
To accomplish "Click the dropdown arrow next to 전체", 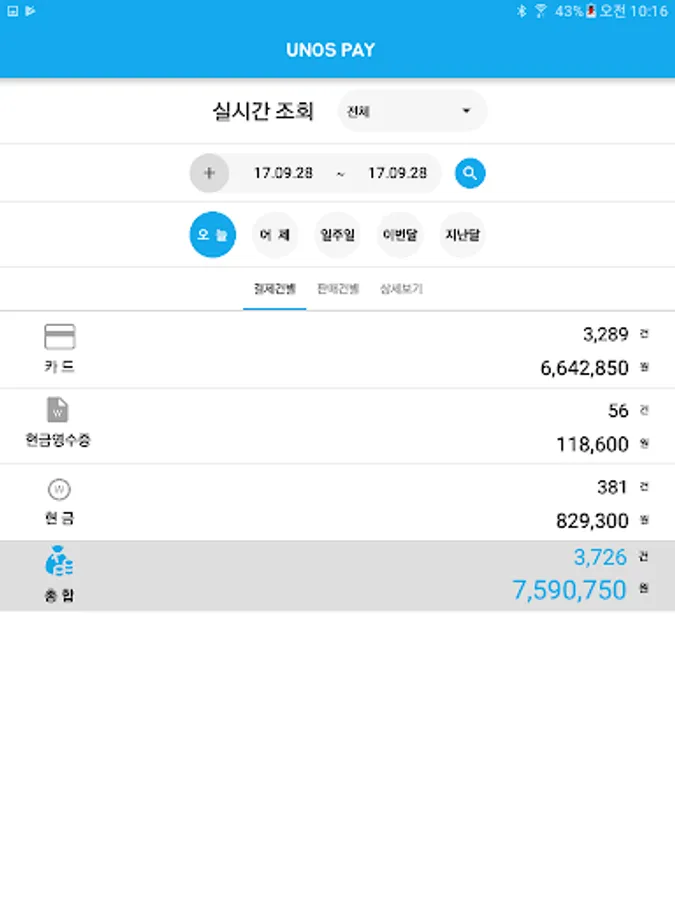I will tap(466, 111).
